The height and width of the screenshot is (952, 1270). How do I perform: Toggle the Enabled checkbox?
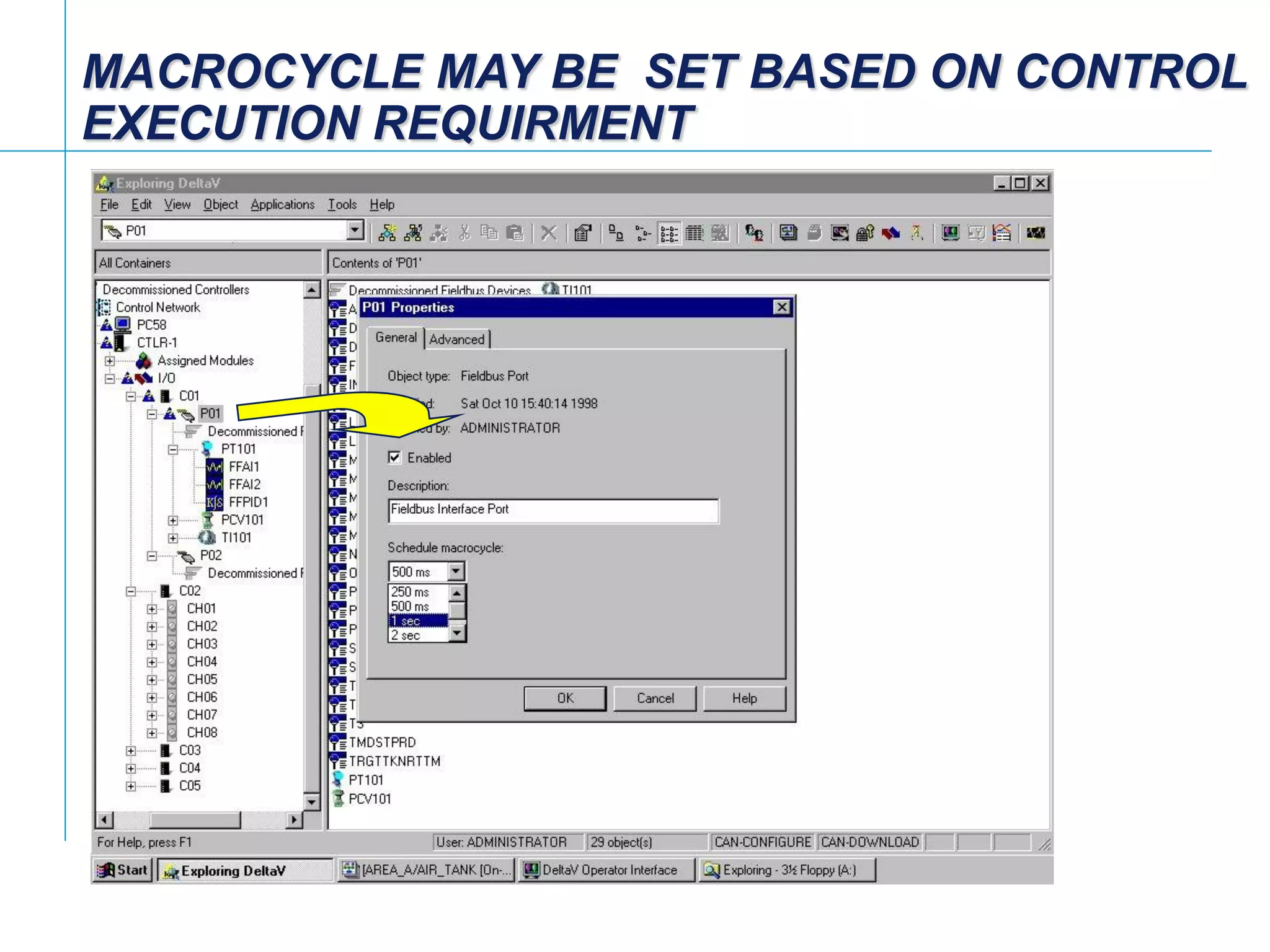[394, 457]
